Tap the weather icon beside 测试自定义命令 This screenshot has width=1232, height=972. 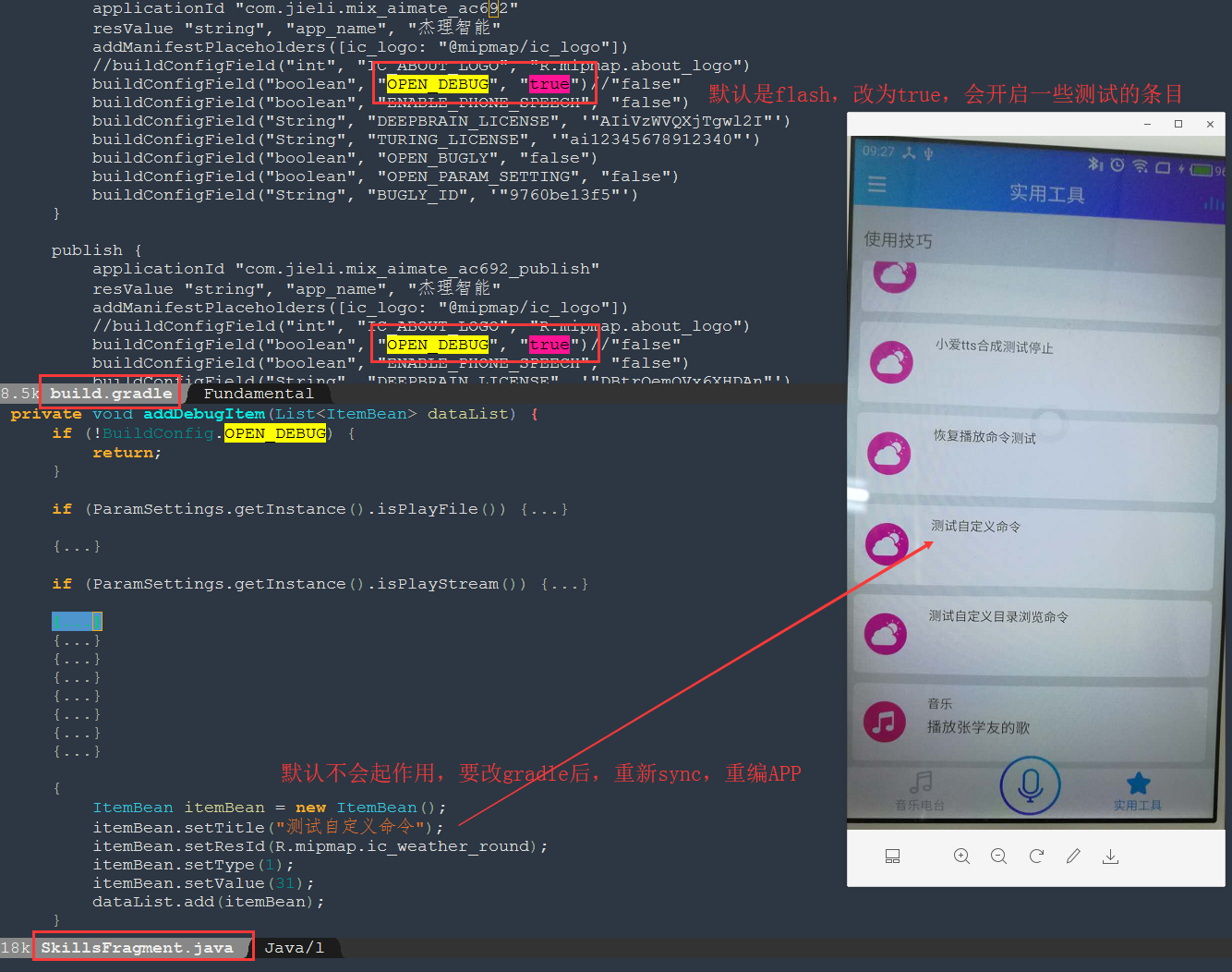coord(887,543)
